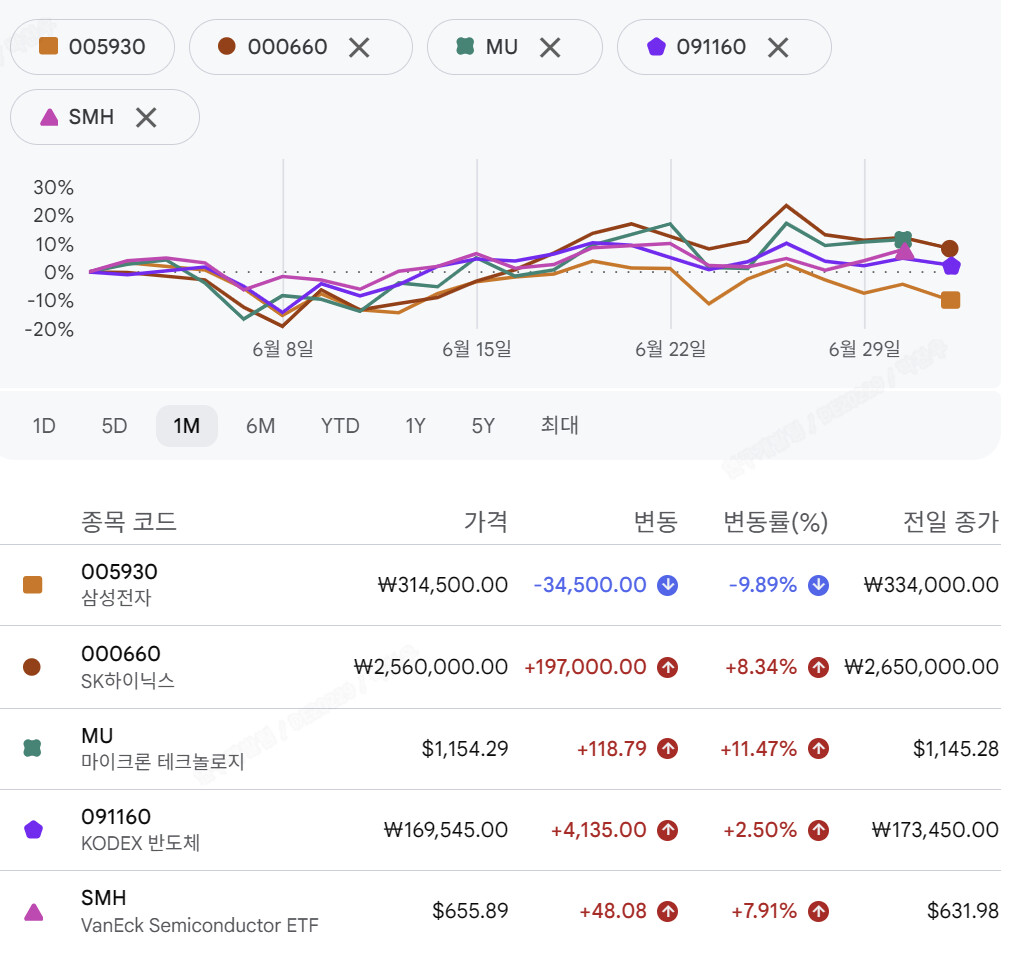The width and height of the screenshot is (1027, 953).
Task: Remove MU chip from comparison
Action: point(550,47)
